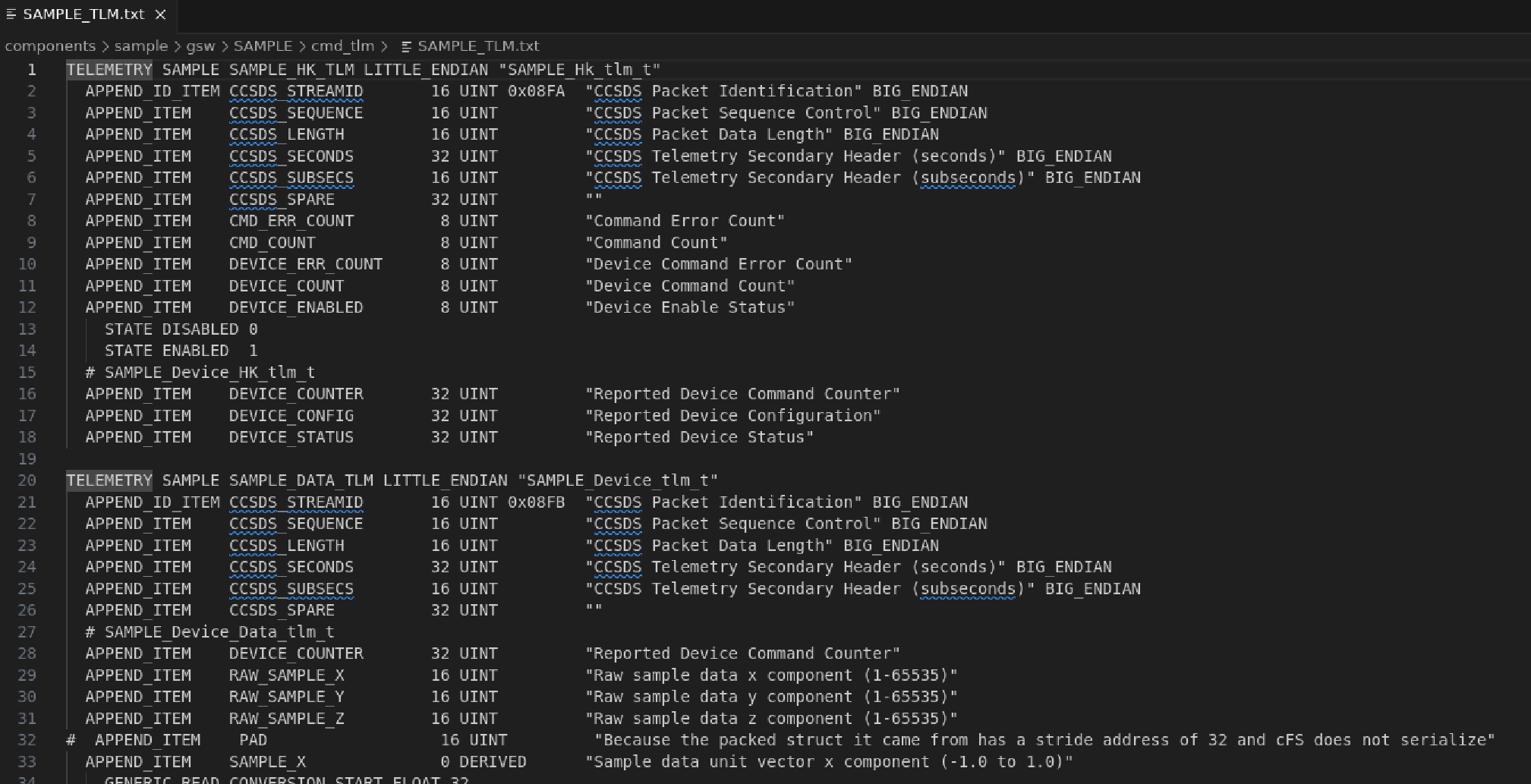Image resolution: width=1531 pixels, height=784 pixels.
Task: Click 'RAW_SAMPLE_X' item name
Action: point(287,675)
